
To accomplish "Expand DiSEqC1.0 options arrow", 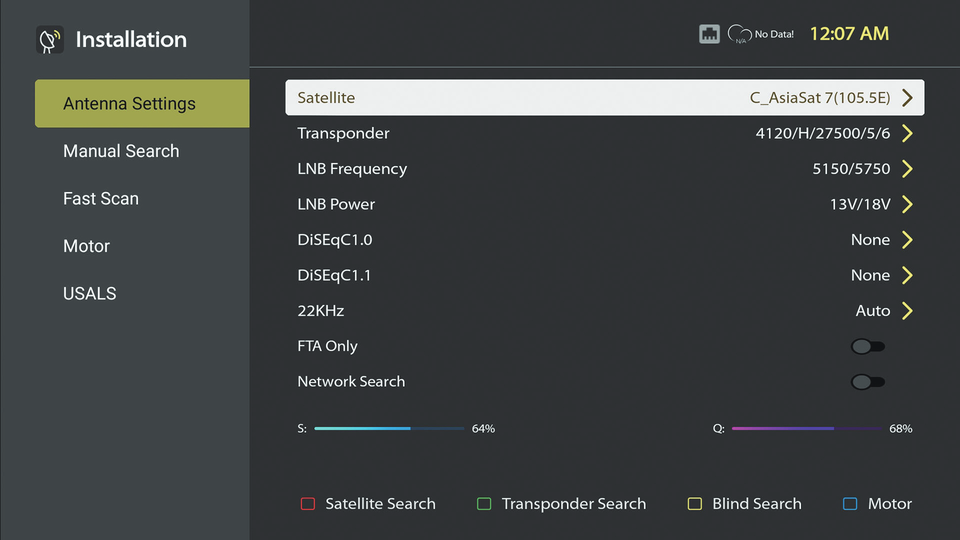I will (907, 240).
